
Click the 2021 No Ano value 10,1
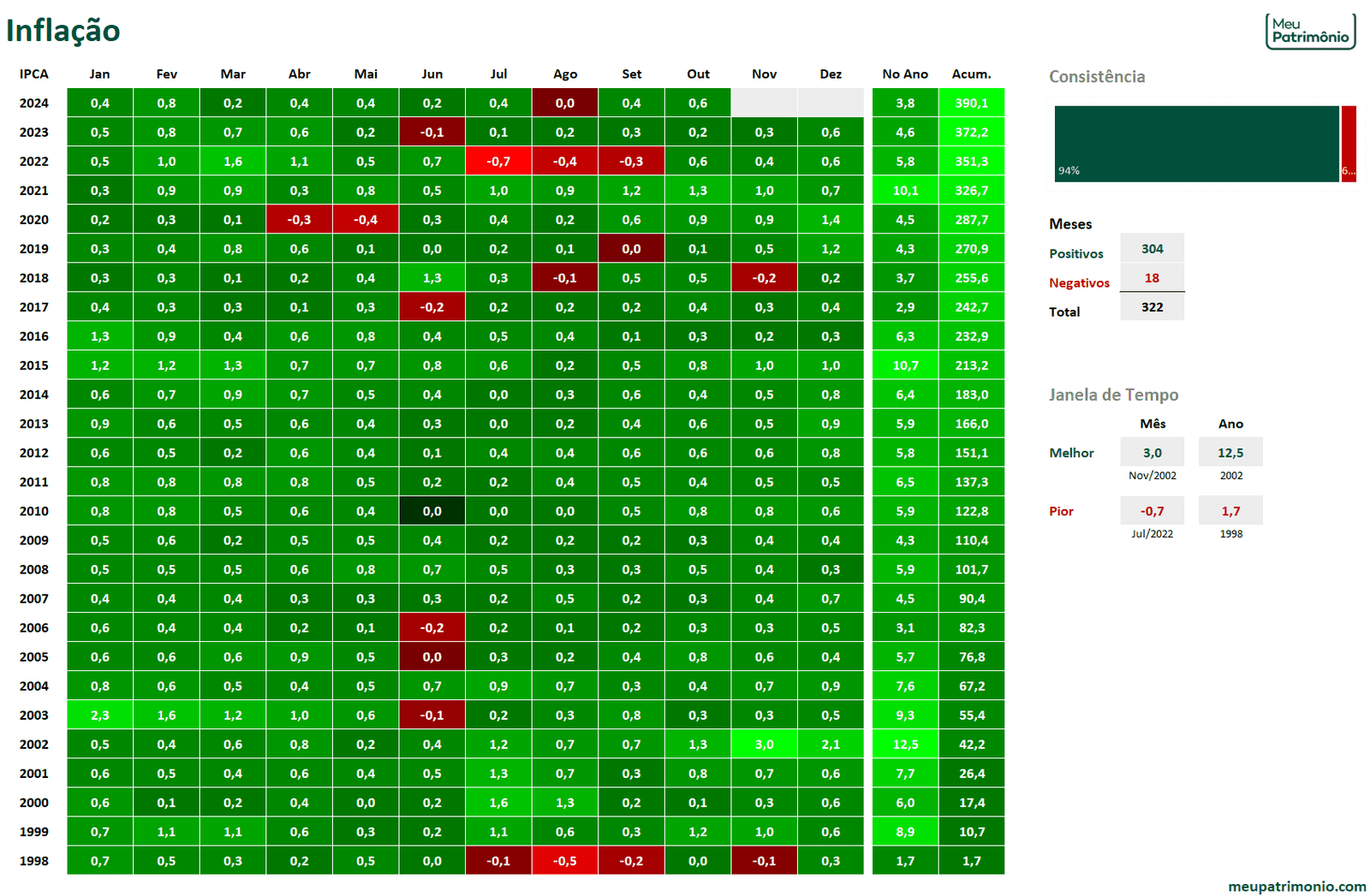pyautogui.click(x=905, y=190)
